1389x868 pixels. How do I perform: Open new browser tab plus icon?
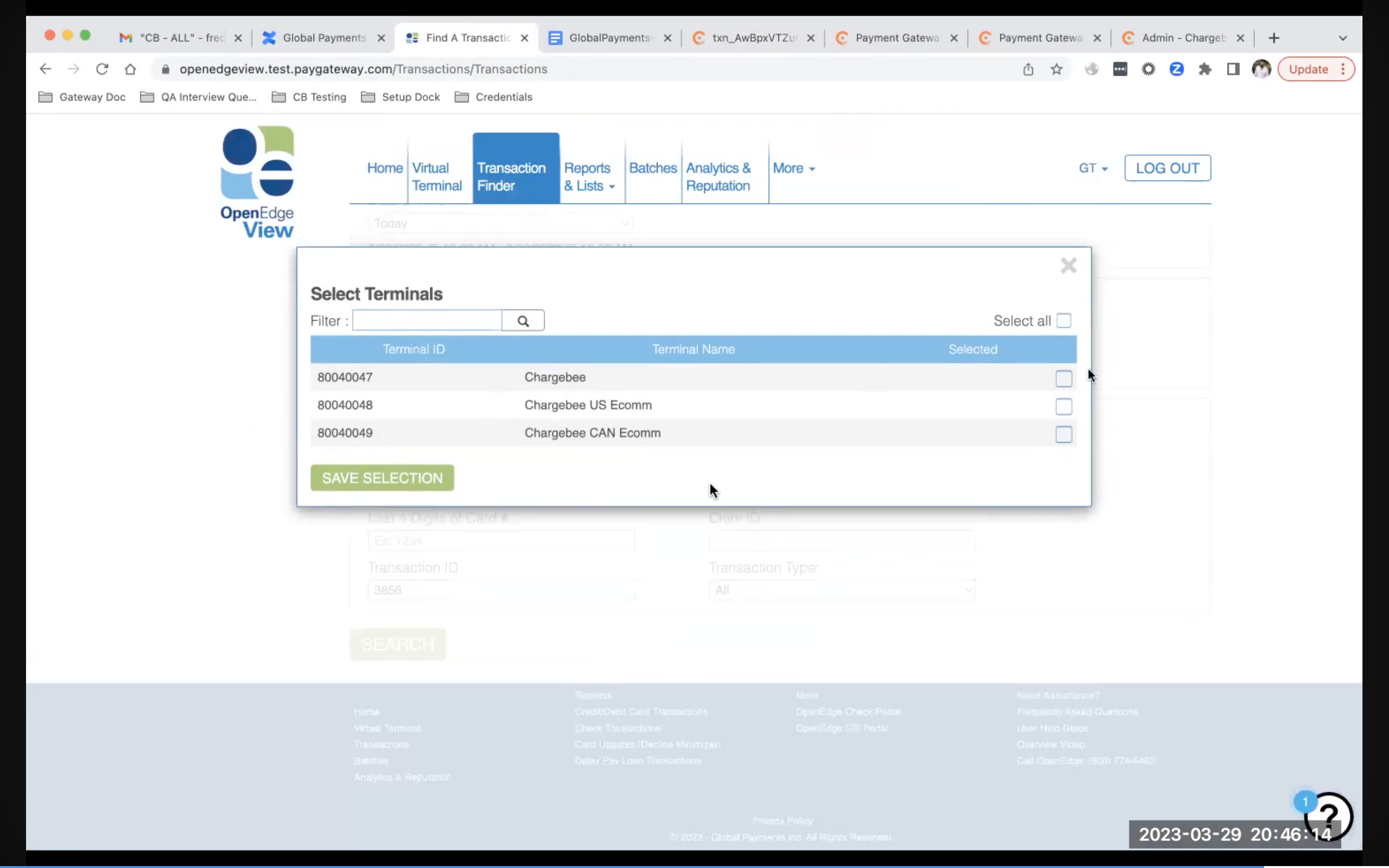[1274, 38]
